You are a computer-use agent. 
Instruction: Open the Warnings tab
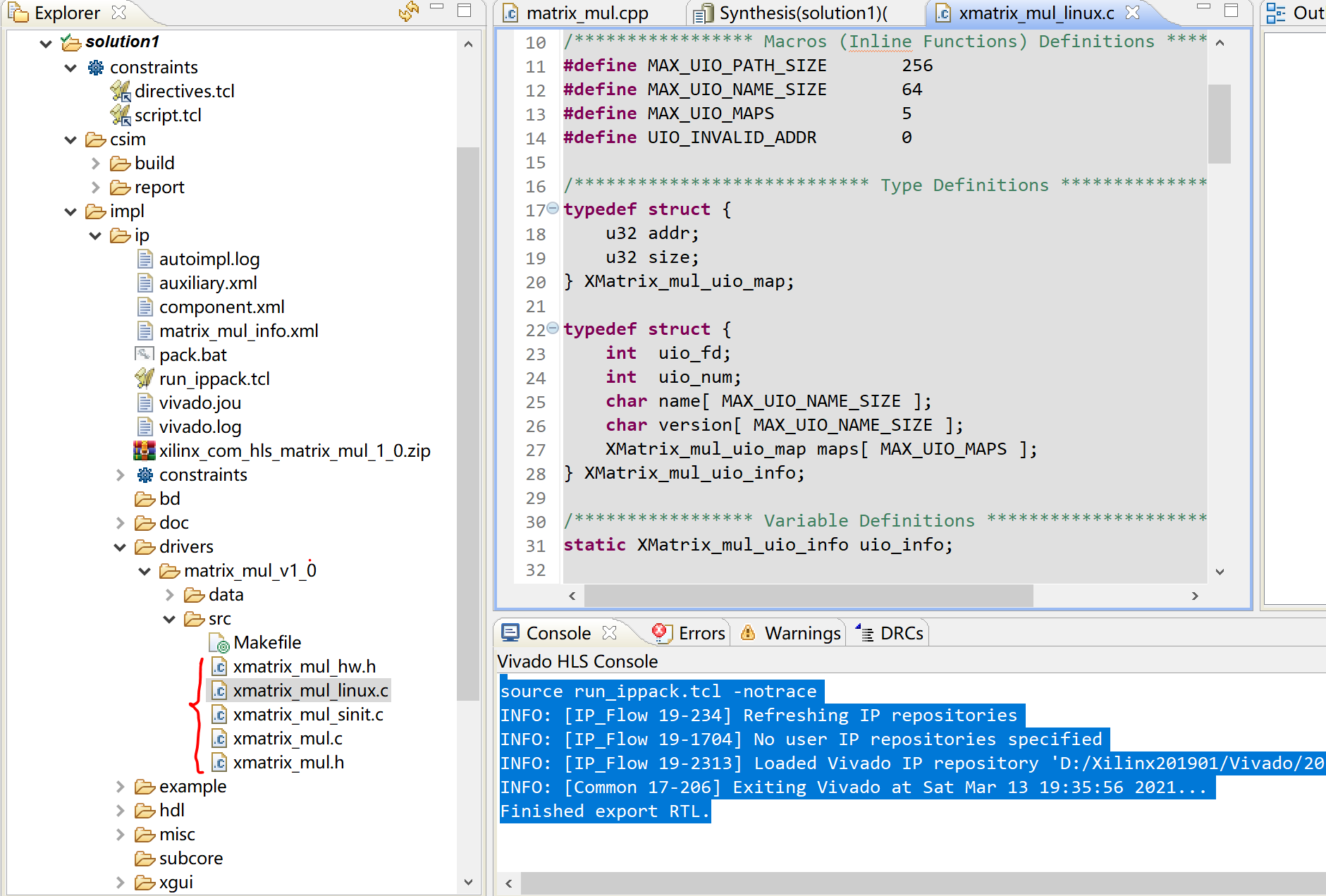coord(790,633)
